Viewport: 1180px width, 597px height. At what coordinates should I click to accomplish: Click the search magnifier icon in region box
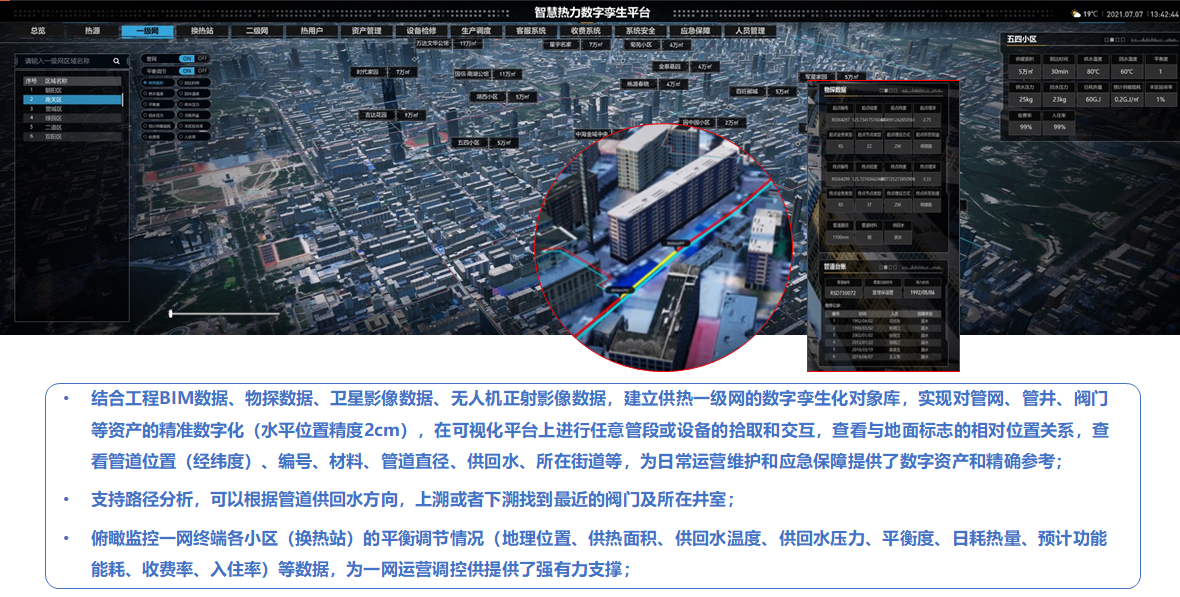point(117,61)
